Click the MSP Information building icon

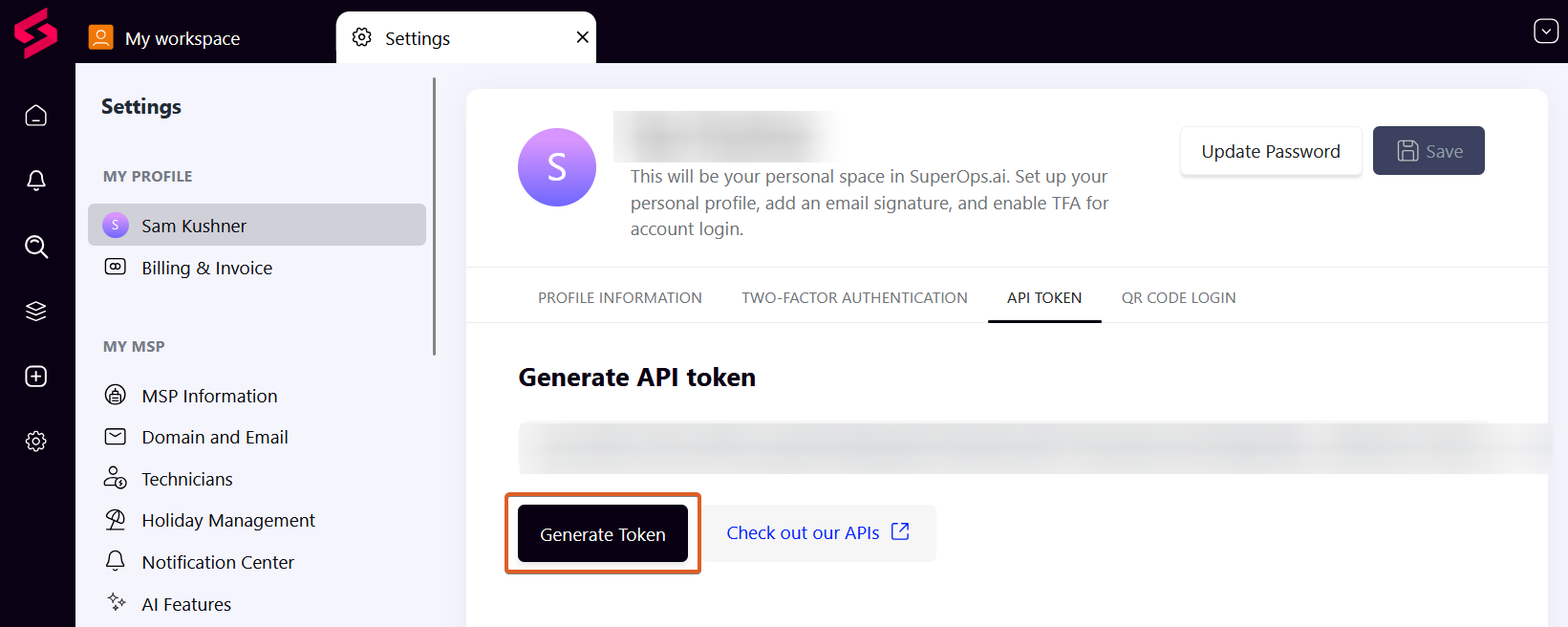click(116, 395)
